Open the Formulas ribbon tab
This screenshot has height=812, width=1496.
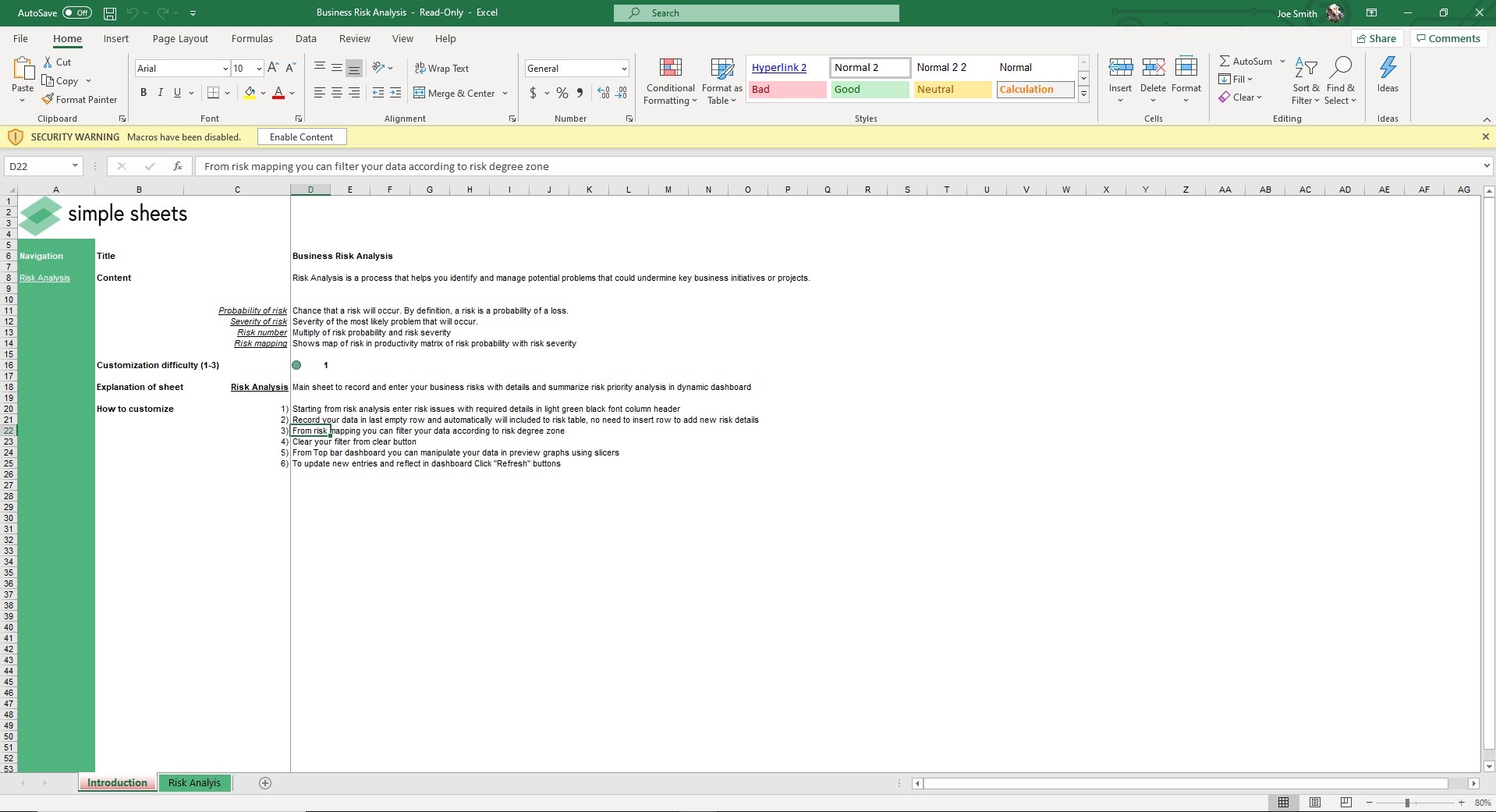(x=252, y=38)
